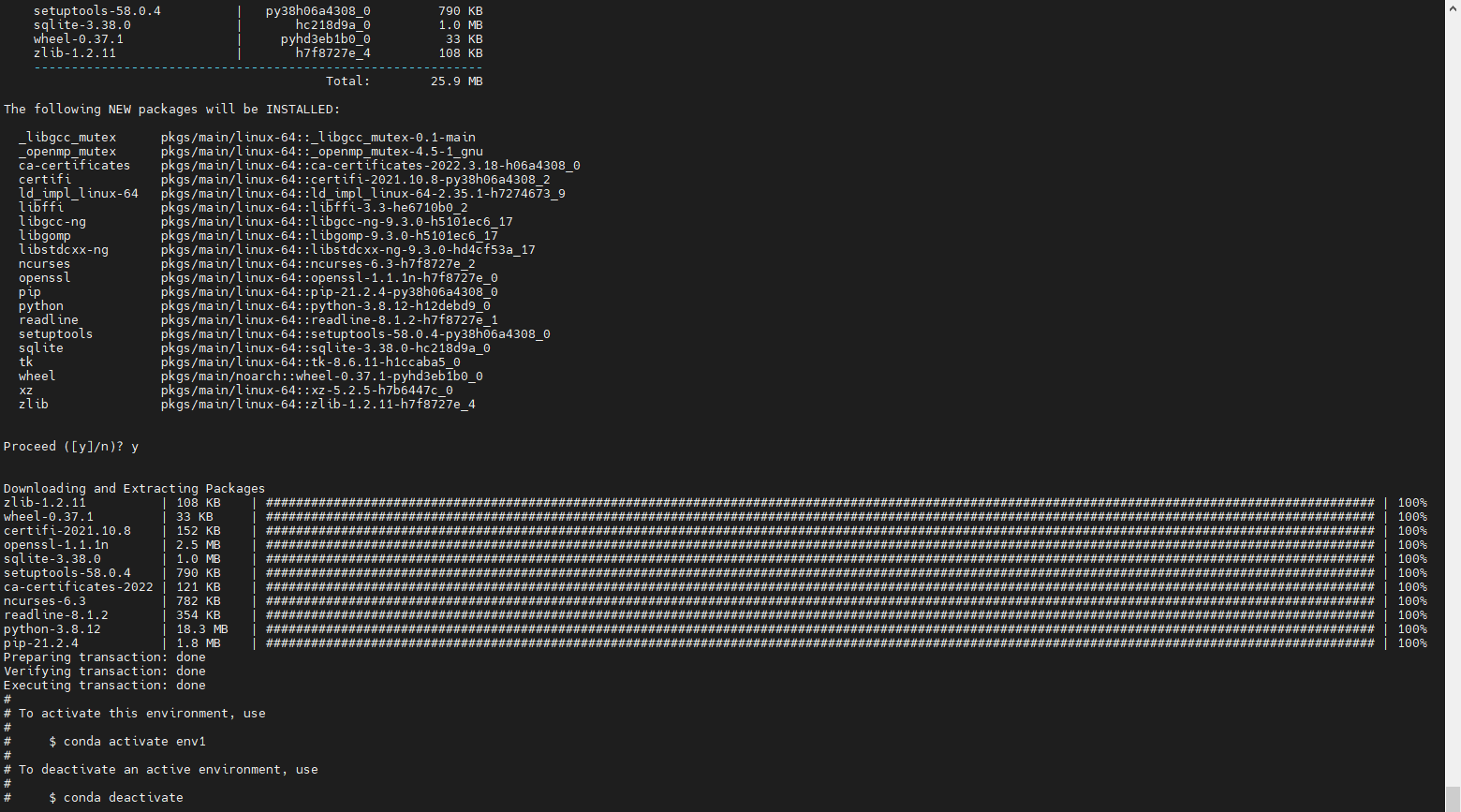Click 'ca-certificates-2022' download row name
1461x812 pixels.
click(x=79, y=587)
